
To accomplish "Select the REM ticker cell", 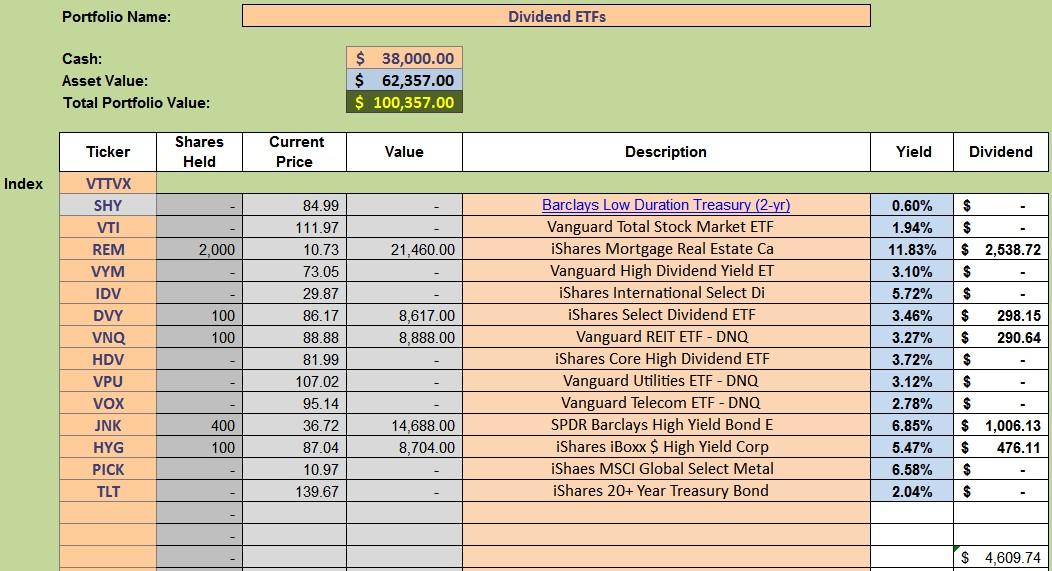I will (107, 250).
